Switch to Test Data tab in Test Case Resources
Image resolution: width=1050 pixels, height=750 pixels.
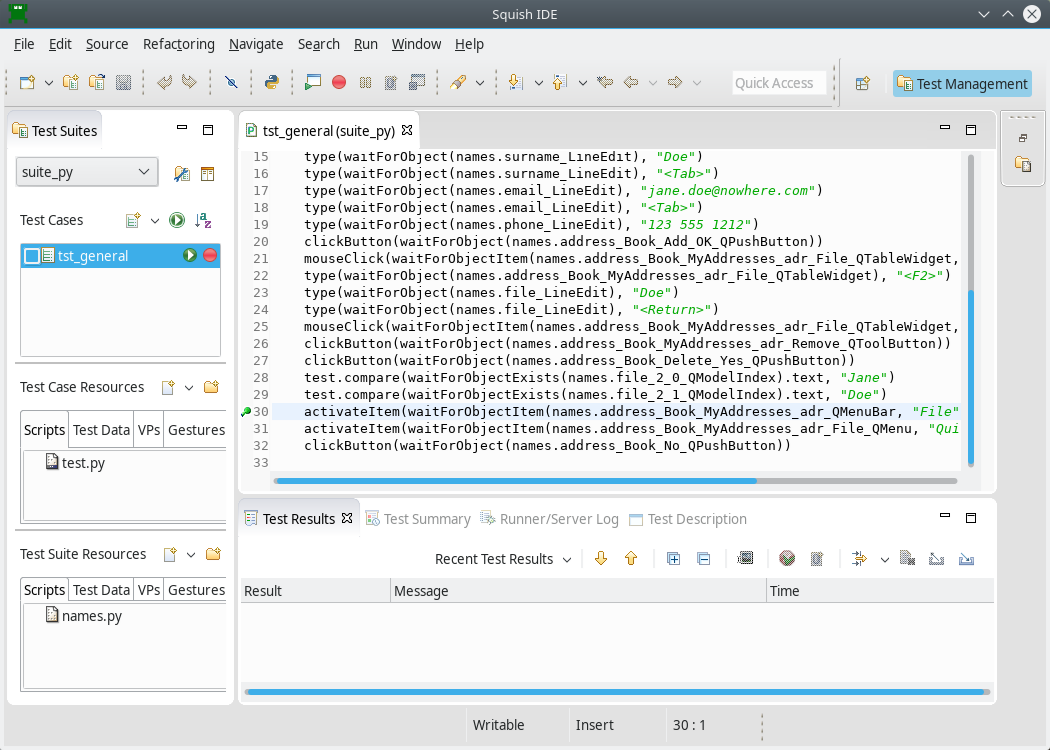pyautogui.click(x=101, y=430)
